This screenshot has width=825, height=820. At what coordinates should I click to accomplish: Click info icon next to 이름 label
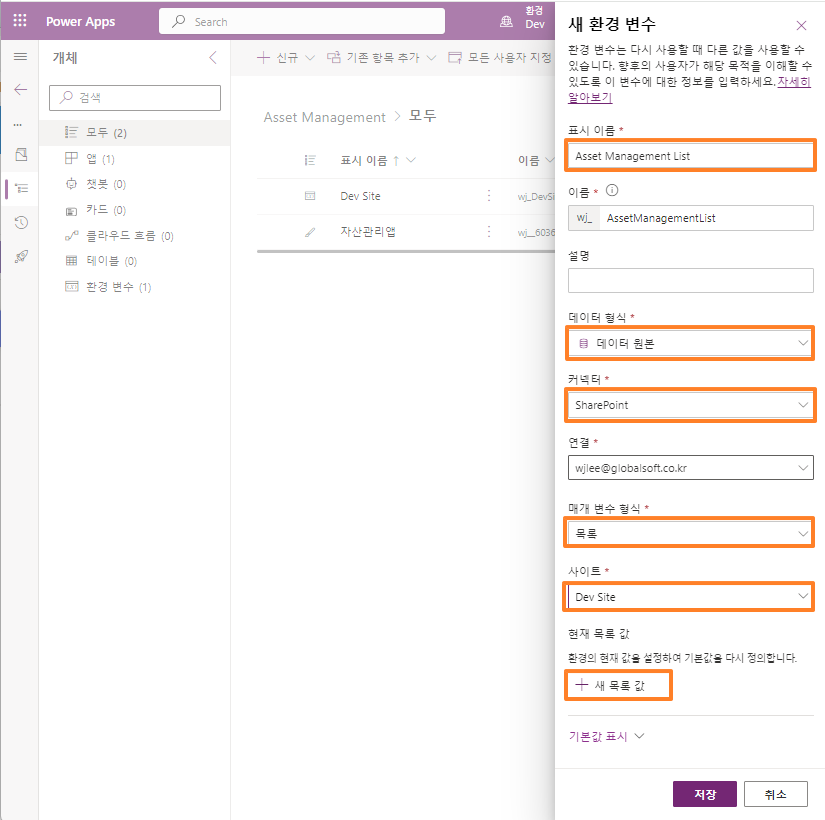click(x=612, y=191)
